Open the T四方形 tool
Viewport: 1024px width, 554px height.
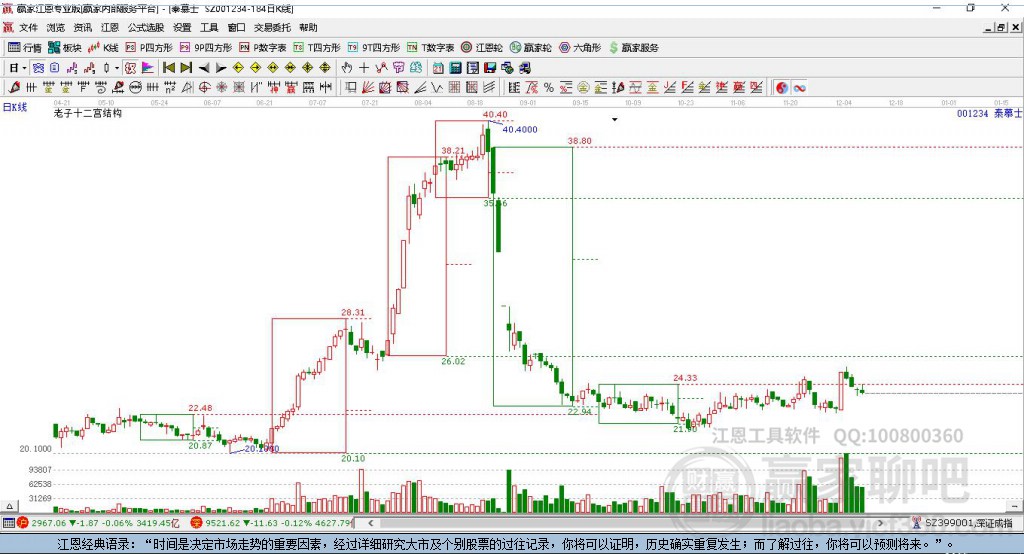(x=317, y=48)
